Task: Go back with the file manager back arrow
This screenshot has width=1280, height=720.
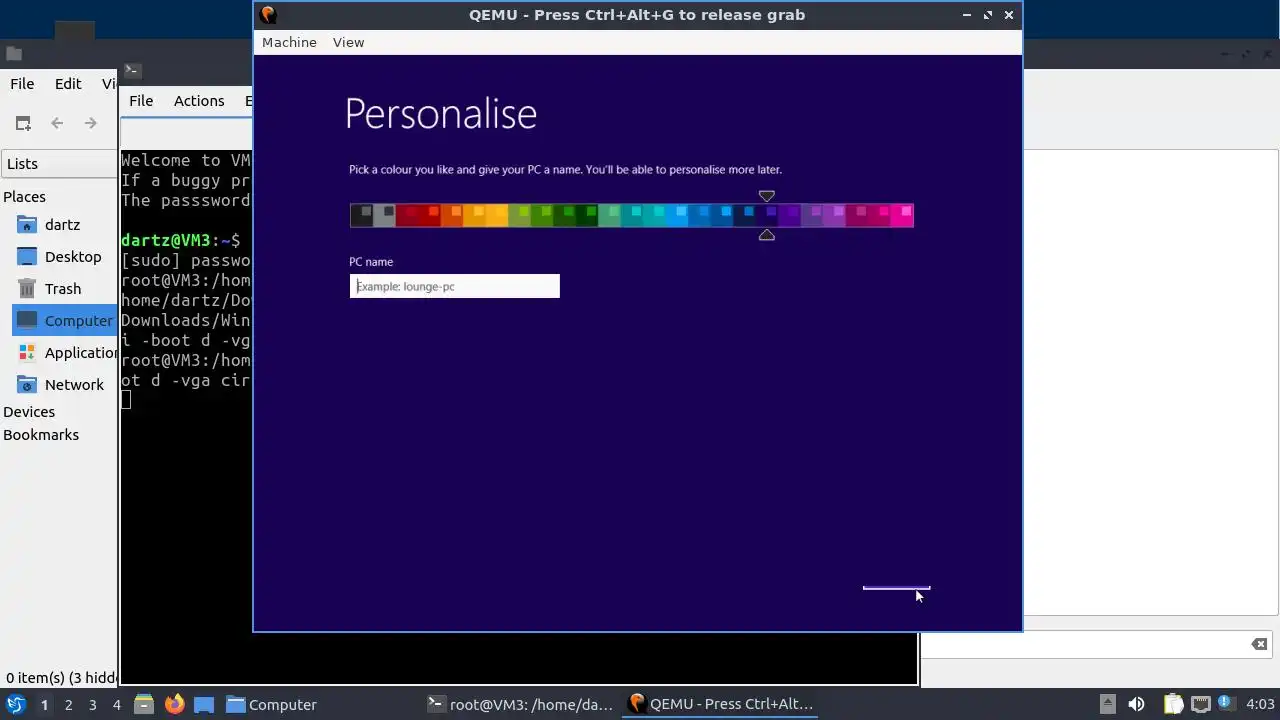Action: click(57, 123)
